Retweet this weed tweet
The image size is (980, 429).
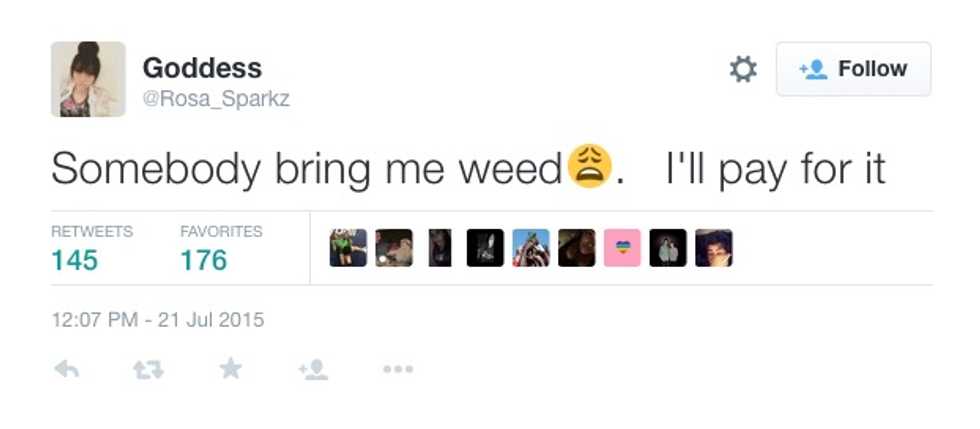[148, 370]
